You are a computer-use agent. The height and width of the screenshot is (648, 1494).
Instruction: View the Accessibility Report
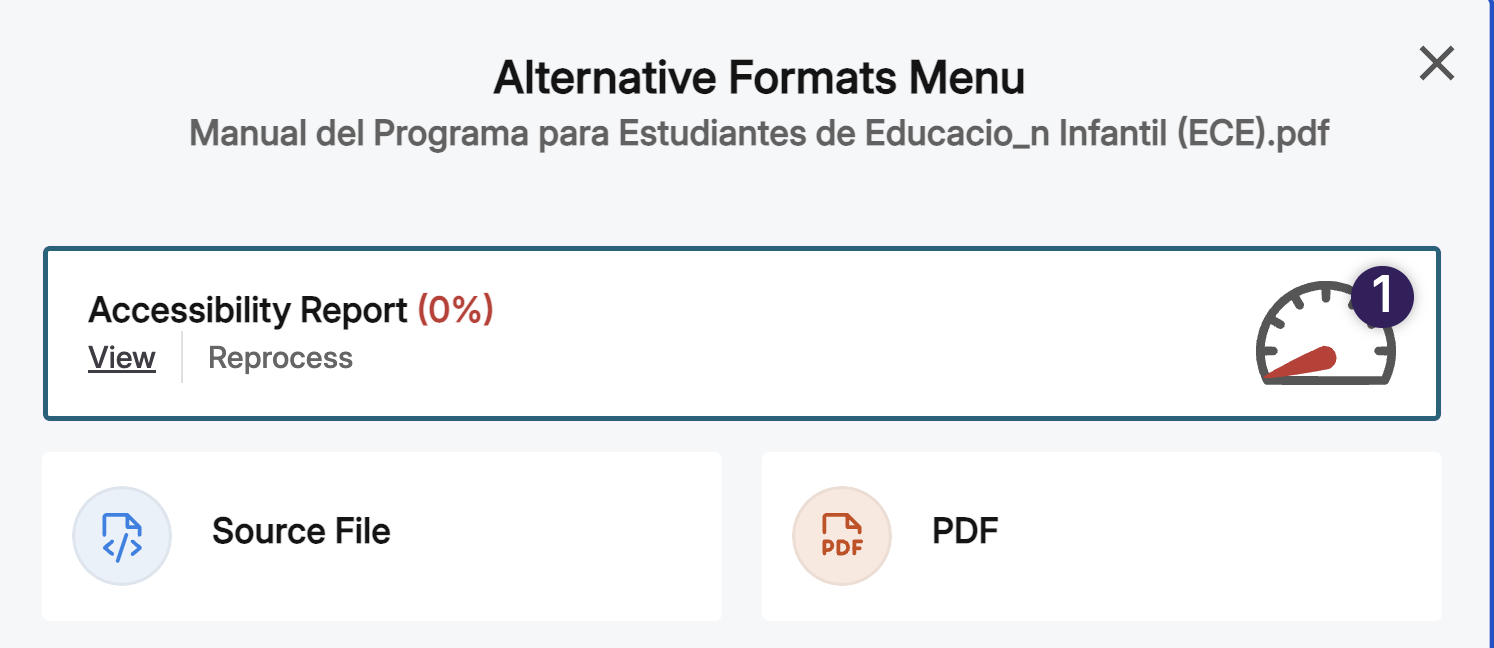(x=121, y=358)
